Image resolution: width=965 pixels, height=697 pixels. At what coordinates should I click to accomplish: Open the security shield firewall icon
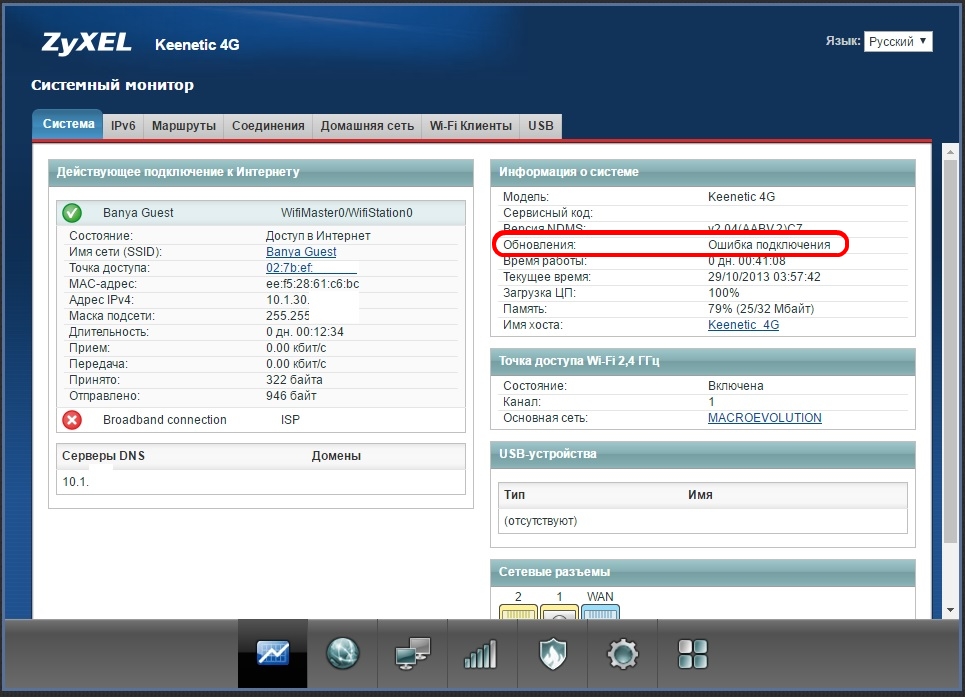tap(552, 654)
